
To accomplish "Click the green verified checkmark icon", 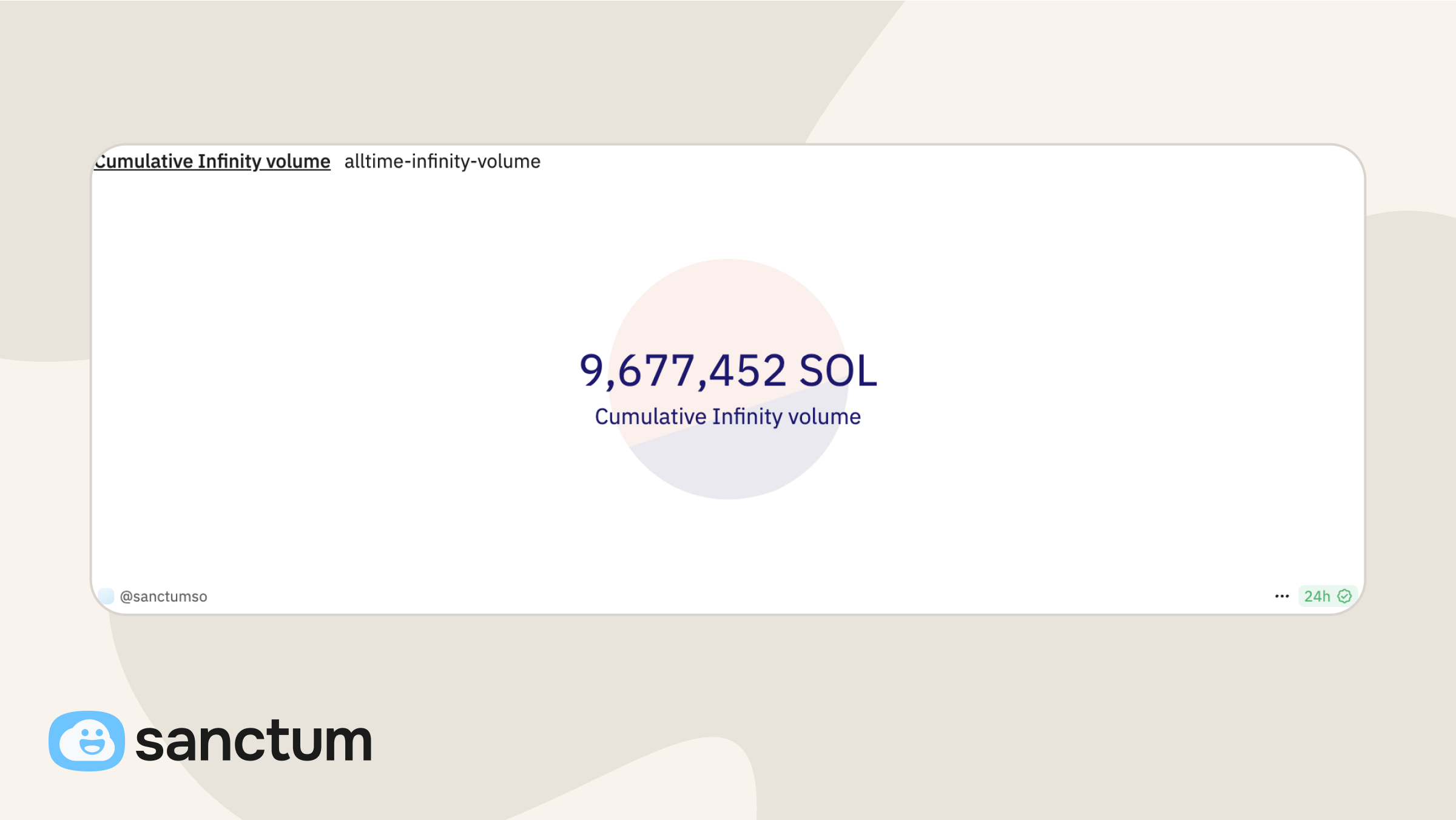I will [1344, 596].
